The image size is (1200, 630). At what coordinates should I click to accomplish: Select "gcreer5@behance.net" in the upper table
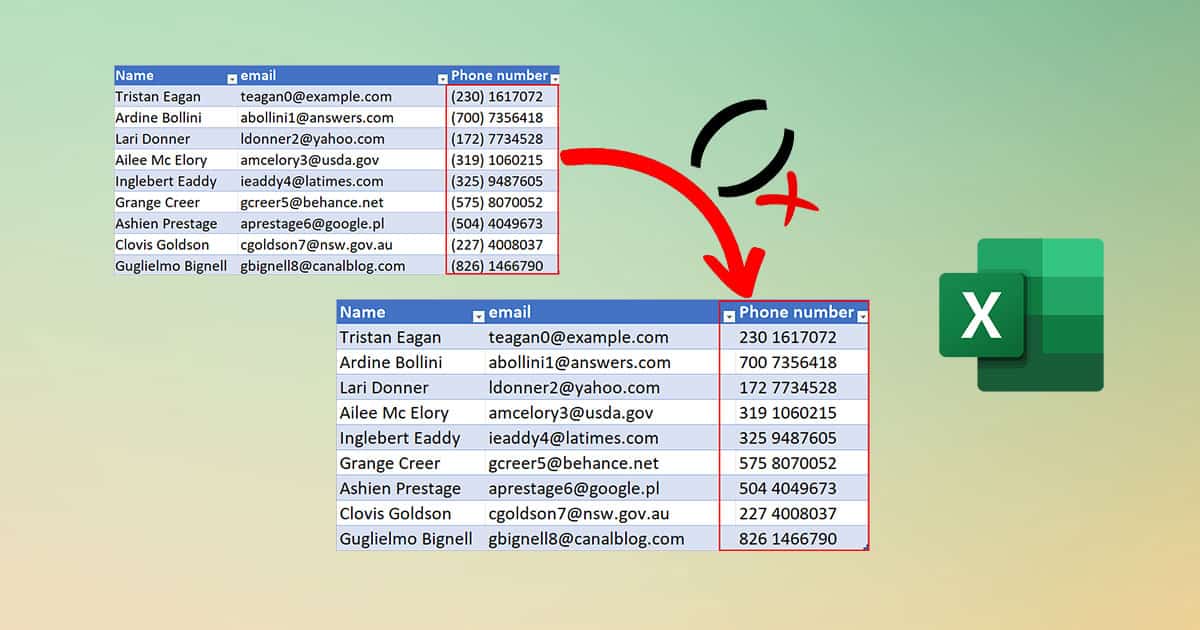click(x=312, y=202)
